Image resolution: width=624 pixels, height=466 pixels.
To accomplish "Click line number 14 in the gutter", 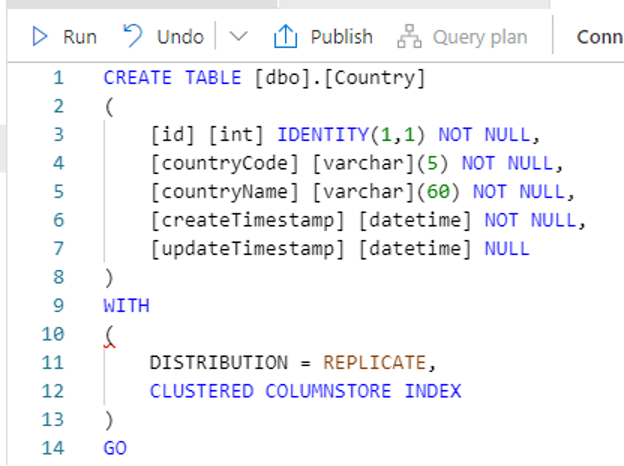I will tap(53, 448).
